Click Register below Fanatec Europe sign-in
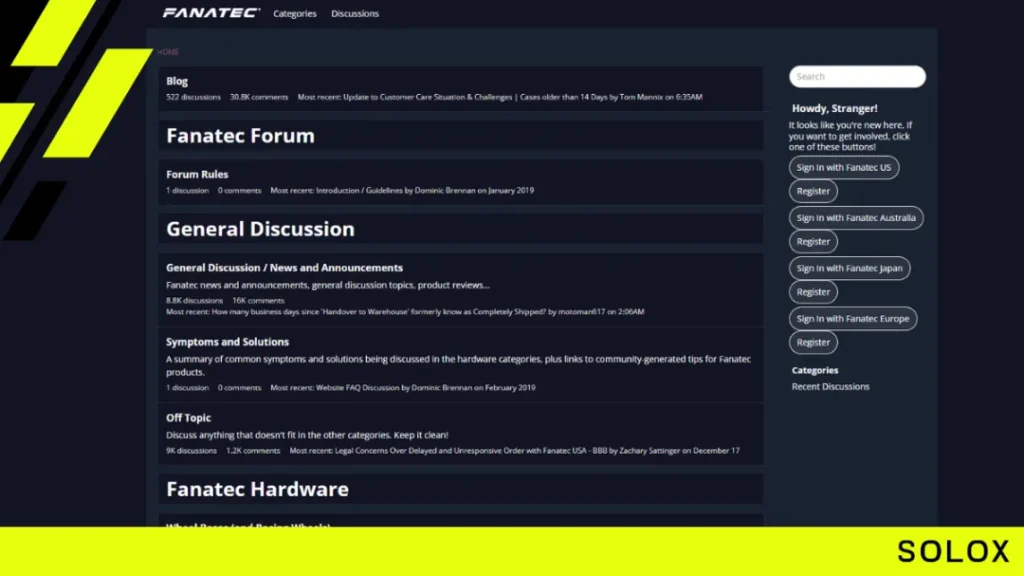 click(x=813, y=342)
